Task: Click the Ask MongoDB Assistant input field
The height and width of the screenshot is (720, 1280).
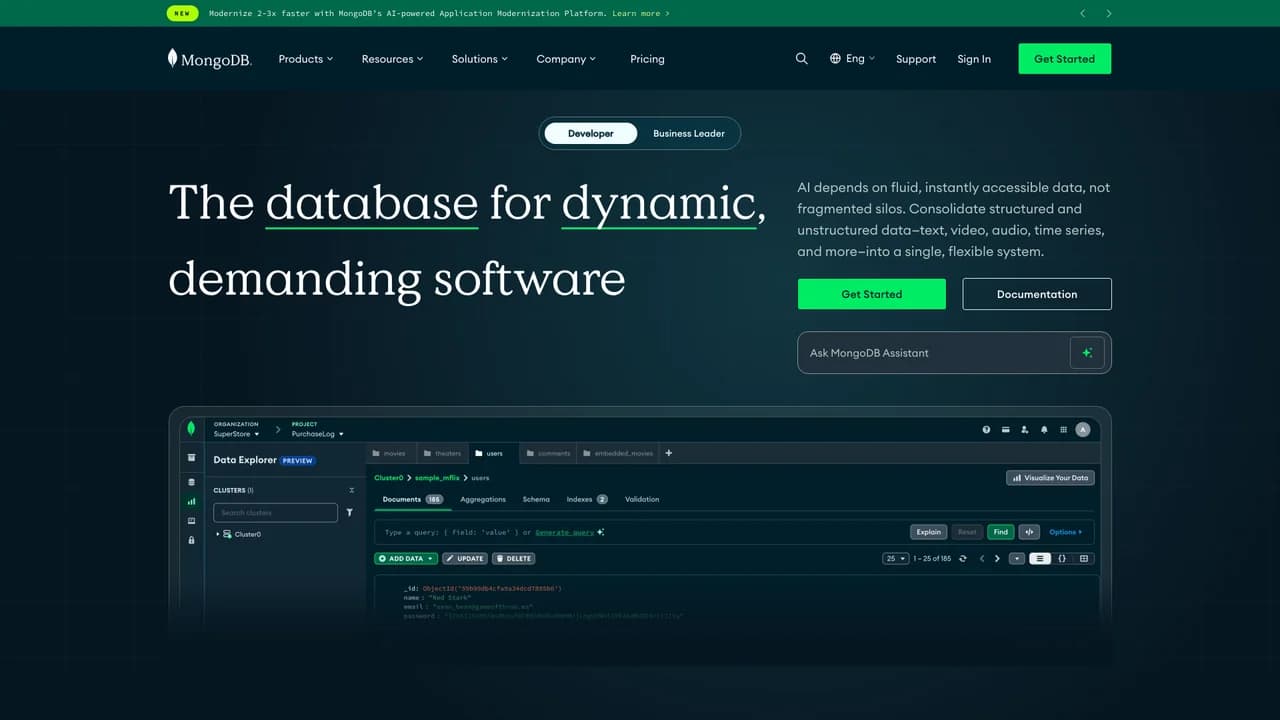Action: (x=954, y=353)
